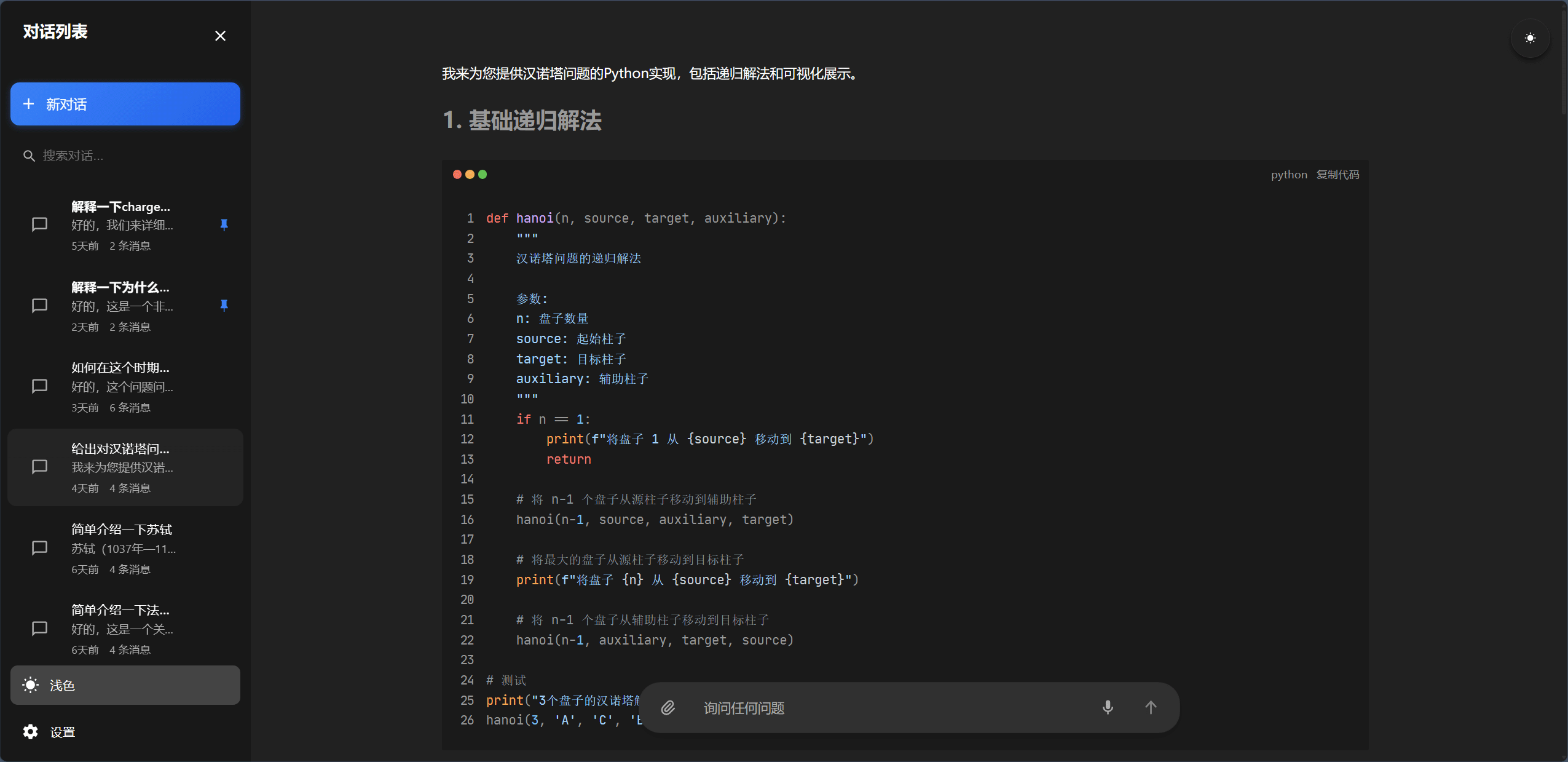
Task: Copy code with 复制代码 button
Action: [1338, 175]
